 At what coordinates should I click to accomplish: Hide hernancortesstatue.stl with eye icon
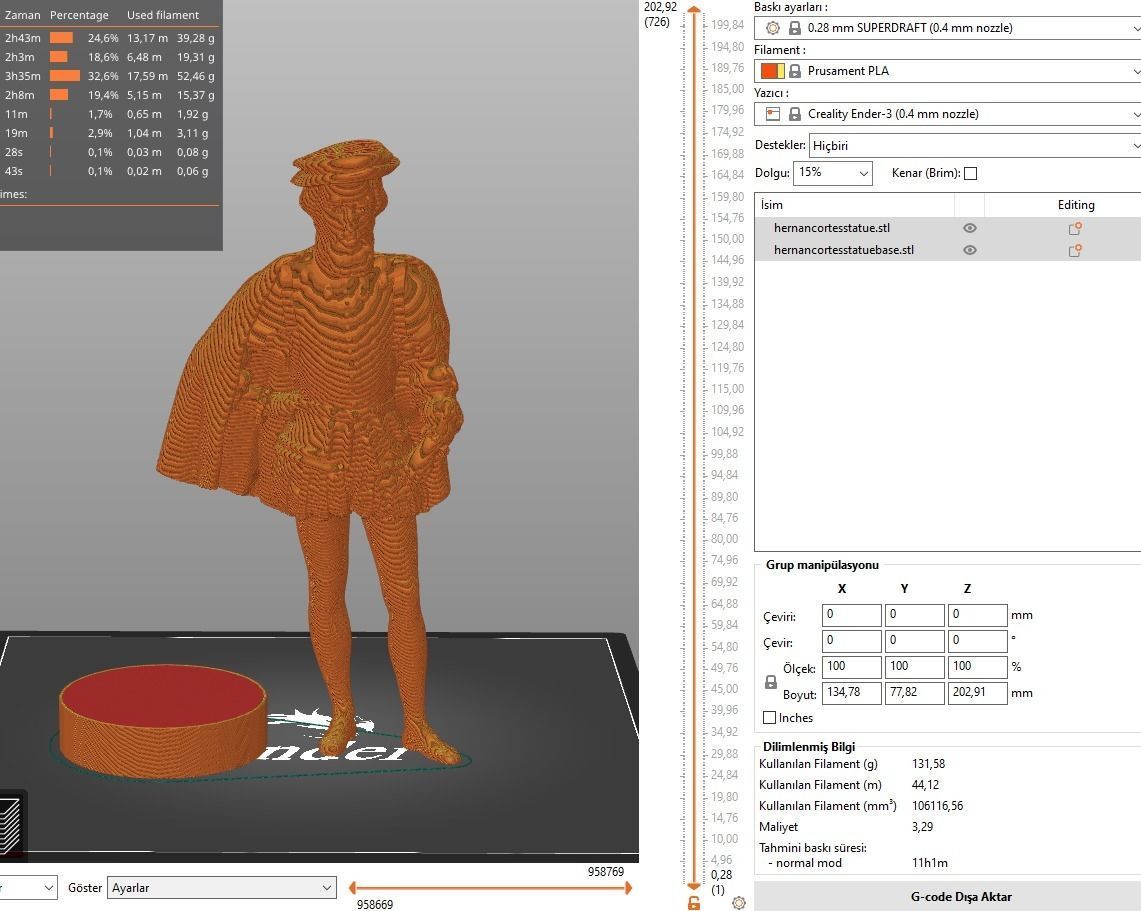pos(969,228)
